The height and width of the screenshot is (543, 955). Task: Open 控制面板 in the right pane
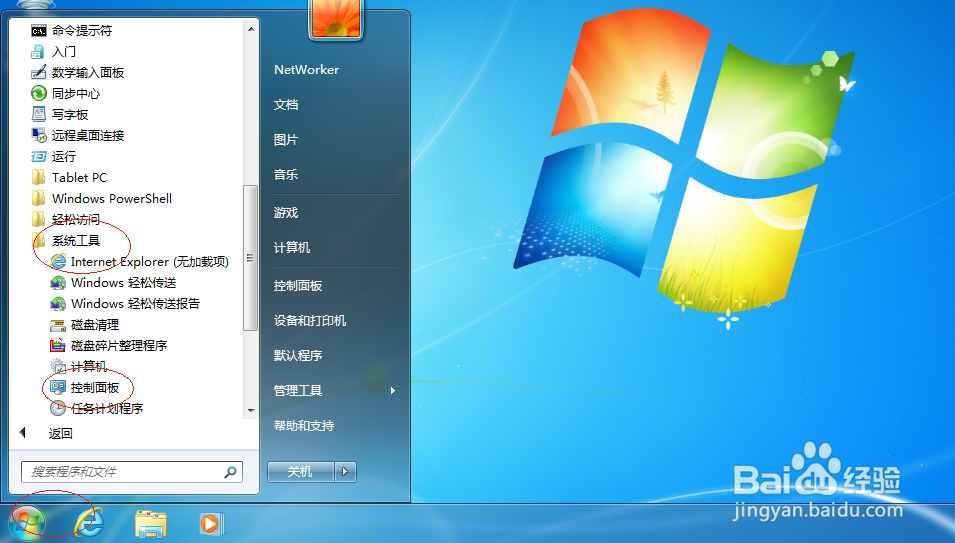point(298,286)
